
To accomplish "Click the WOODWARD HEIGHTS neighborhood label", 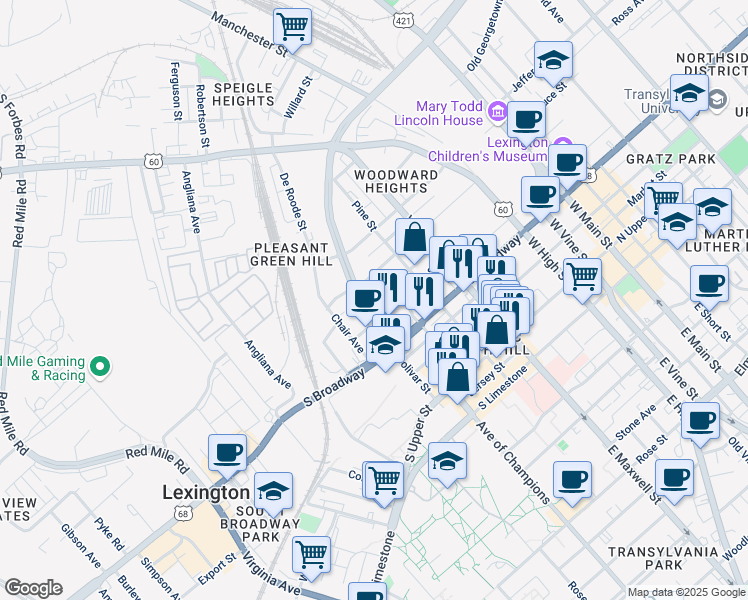I will click(396, 182).
